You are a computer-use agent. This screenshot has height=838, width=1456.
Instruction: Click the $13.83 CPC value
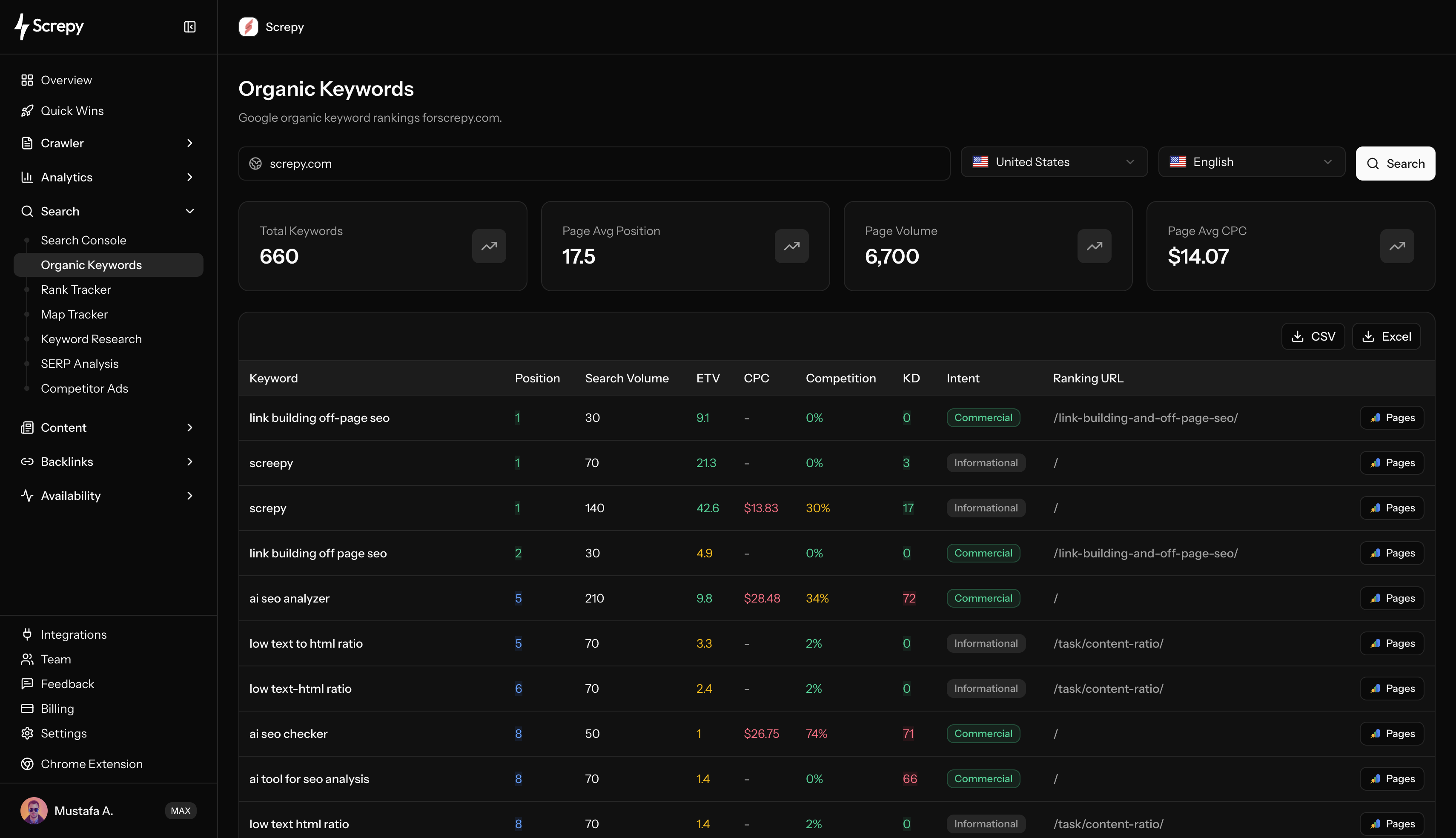pyautogui.click(x=760, y=508)
